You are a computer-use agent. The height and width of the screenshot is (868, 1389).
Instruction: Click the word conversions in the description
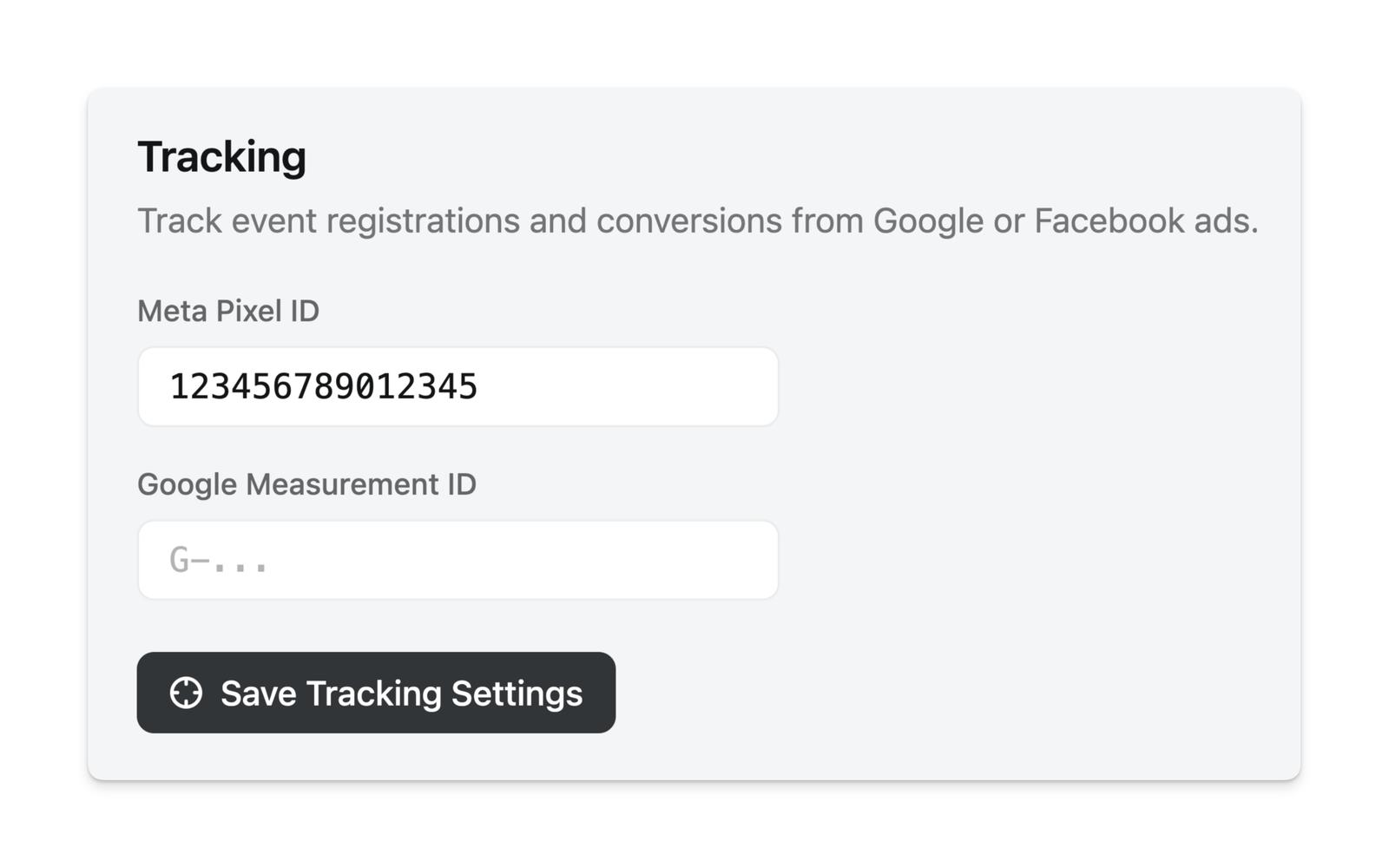coord(688,221)
